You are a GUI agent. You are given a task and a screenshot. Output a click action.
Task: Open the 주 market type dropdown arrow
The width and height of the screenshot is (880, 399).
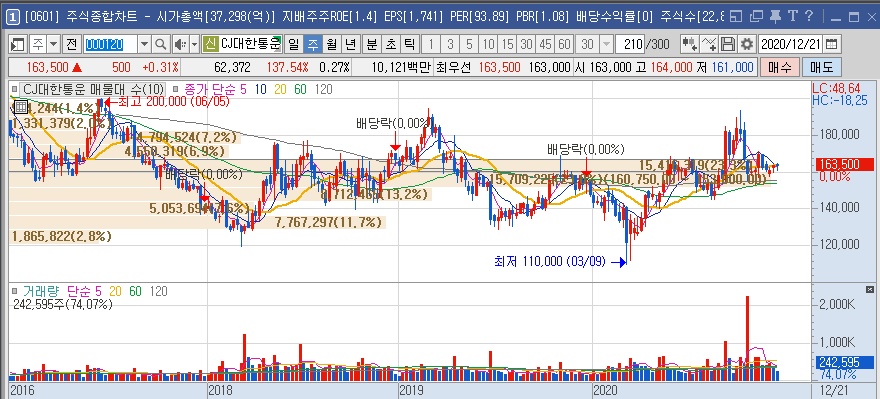(x=53, y=44)
